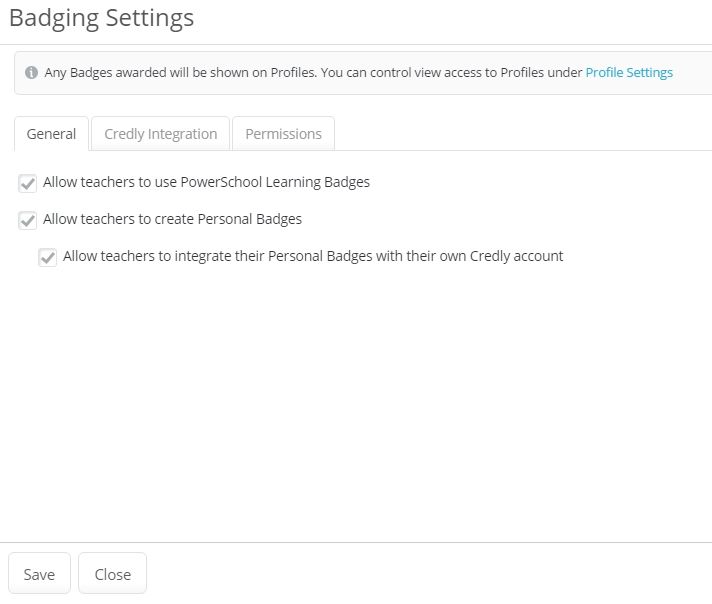The width and height of the screenshot is (712, 604).
Task: Open the Profile Settings link
Action: 629,73
